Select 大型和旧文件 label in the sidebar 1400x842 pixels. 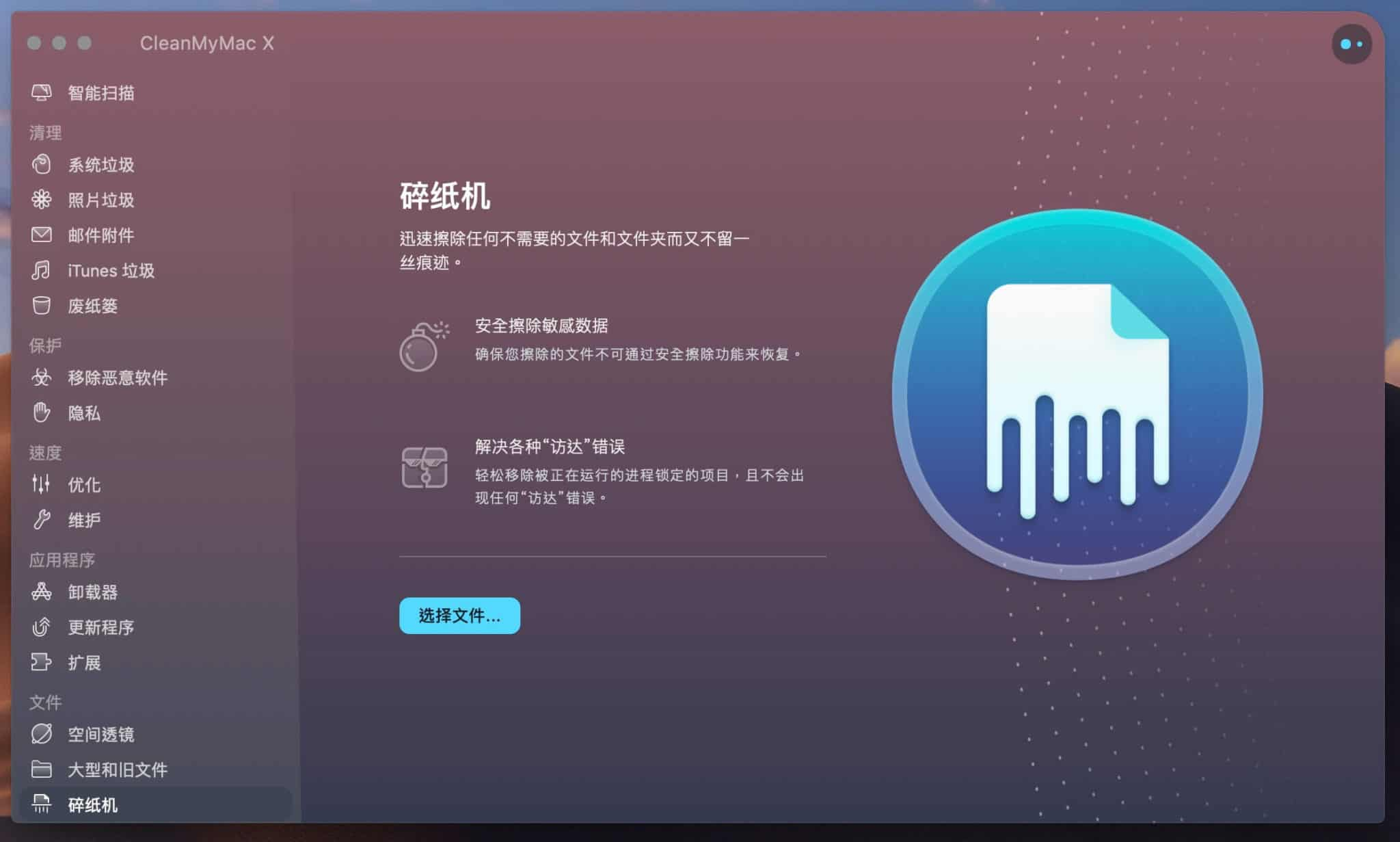pyautogui.click(x=118, y=770)
